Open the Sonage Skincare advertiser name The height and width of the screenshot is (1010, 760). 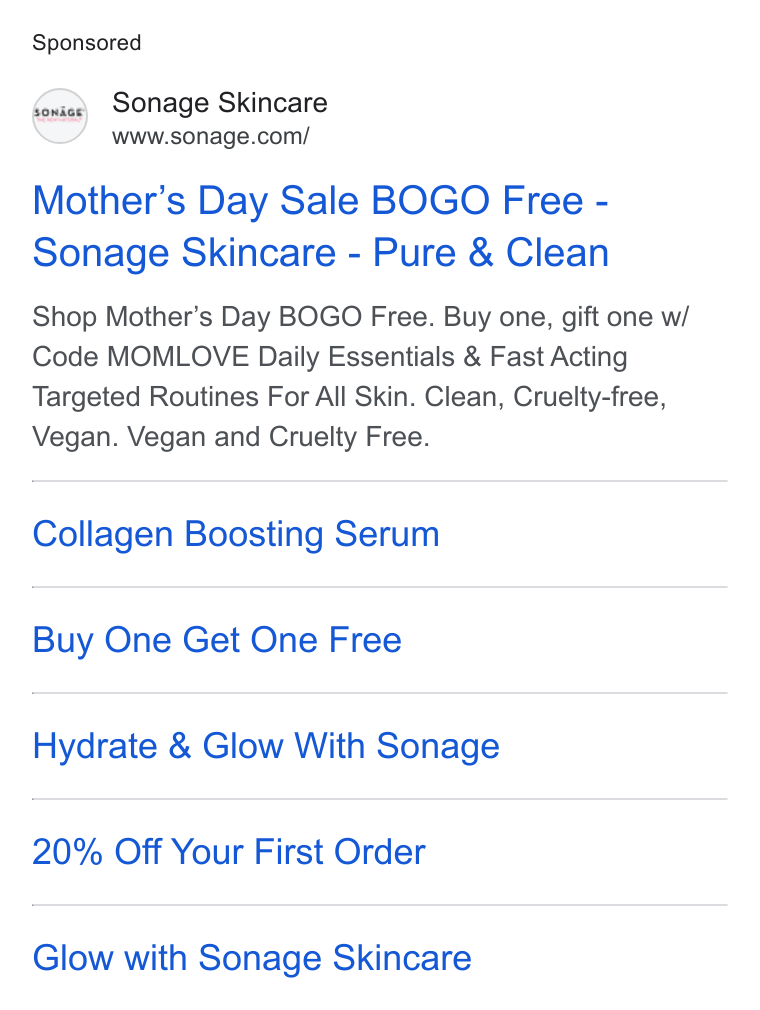(220, 102)
